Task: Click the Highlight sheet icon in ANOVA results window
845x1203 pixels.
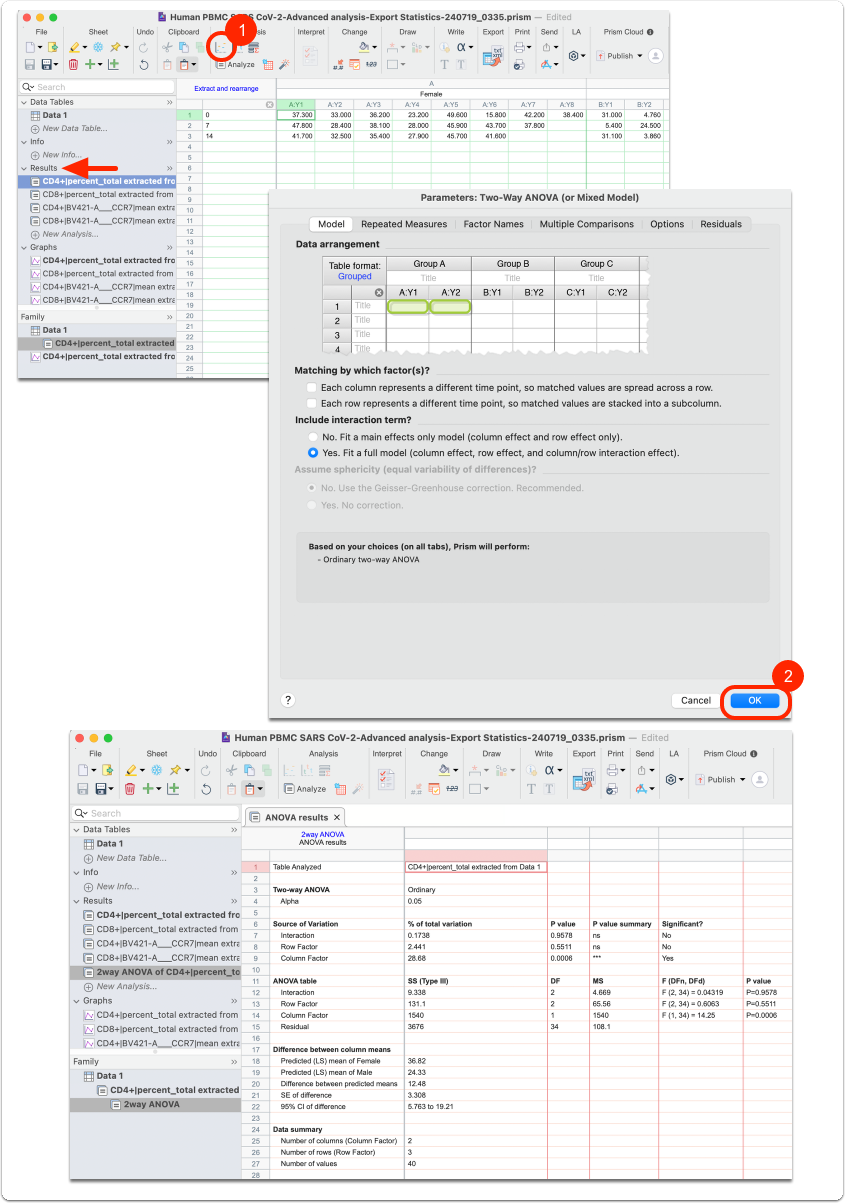Action: pos(131,770)
